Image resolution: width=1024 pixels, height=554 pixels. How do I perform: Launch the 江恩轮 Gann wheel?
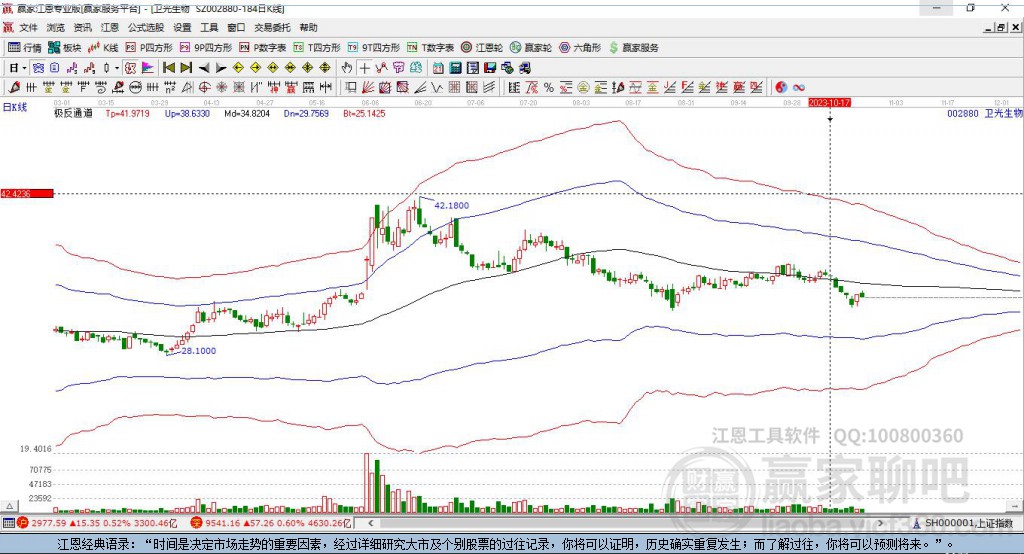[x=482, y=48]
